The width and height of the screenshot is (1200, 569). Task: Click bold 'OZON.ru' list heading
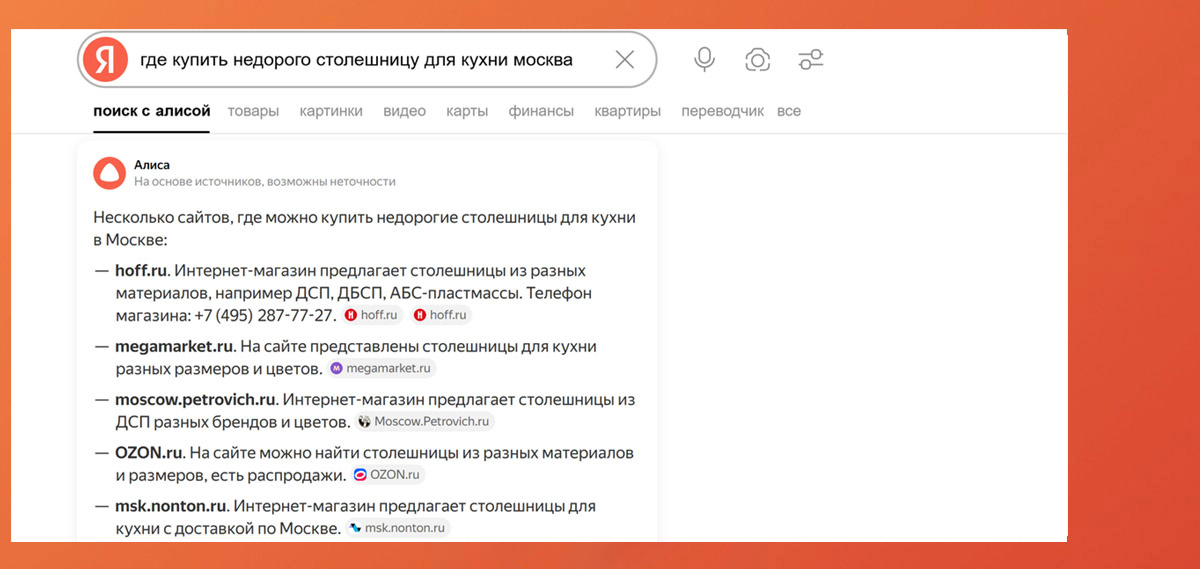tap(149, 453)
